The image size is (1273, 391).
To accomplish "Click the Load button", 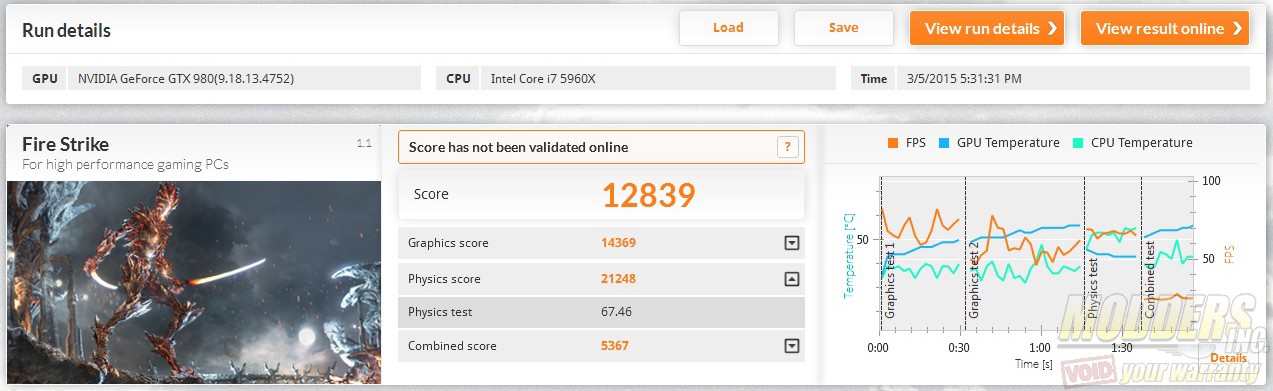I will (x=728, y=28).
